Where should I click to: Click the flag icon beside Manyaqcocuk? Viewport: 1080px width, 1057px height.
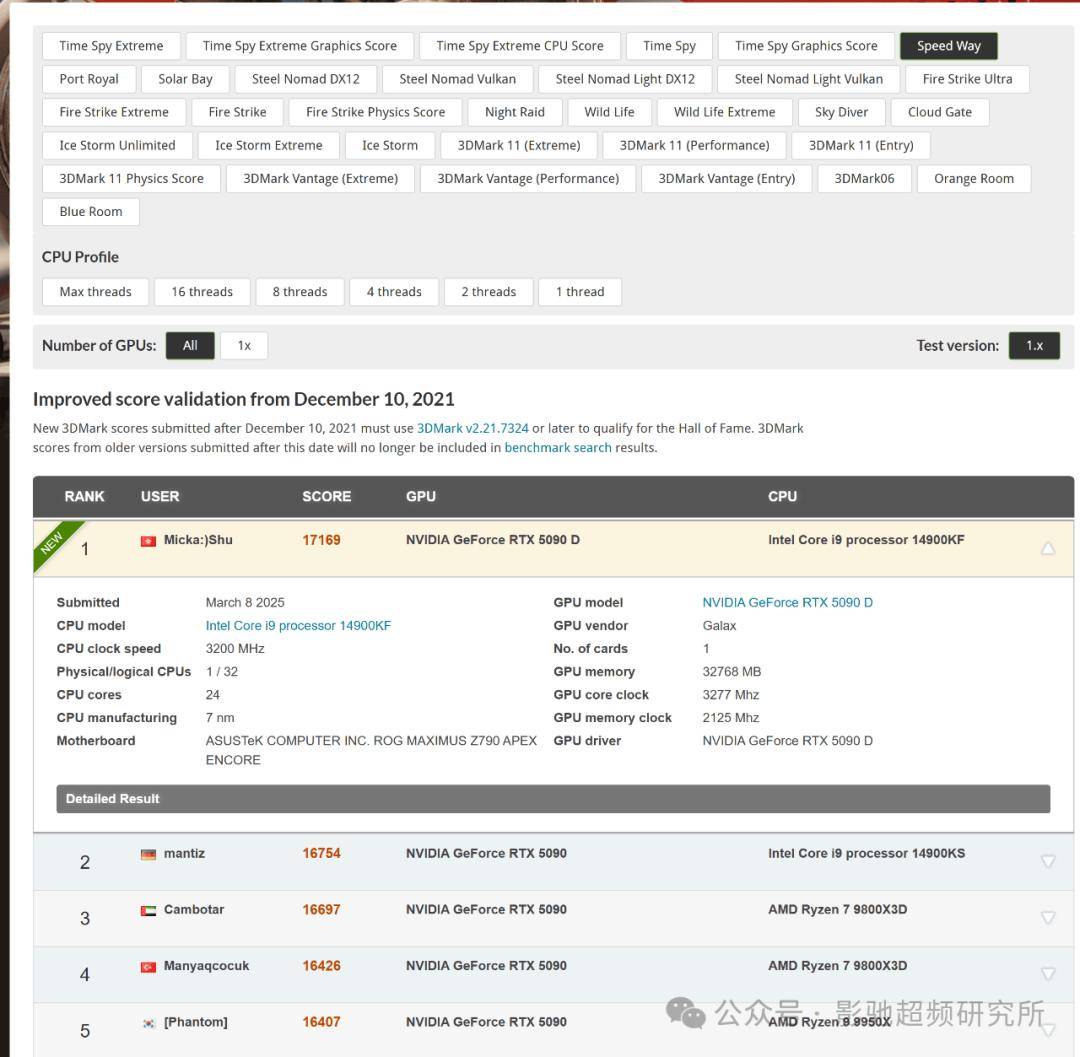pos(148,967)
